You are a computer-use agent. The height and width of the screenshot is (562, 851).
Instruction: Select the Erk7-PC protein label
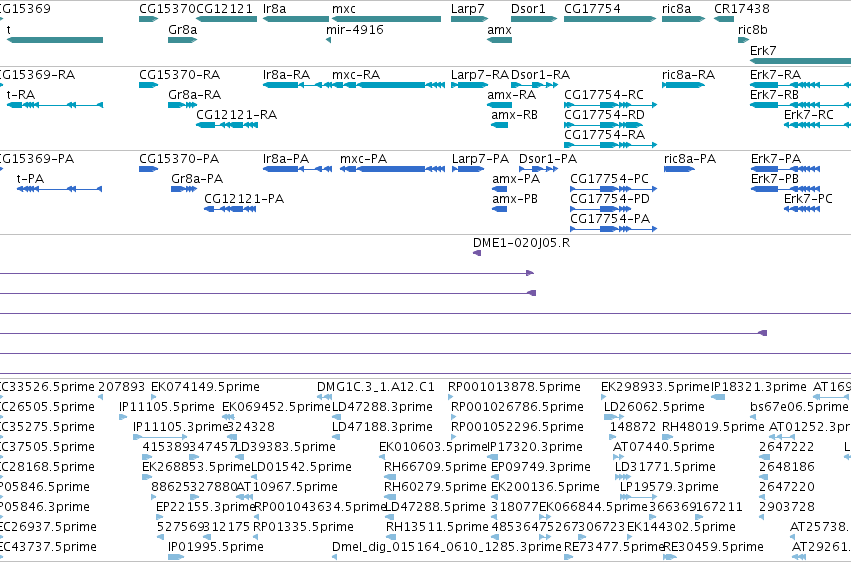click(808, 199)
